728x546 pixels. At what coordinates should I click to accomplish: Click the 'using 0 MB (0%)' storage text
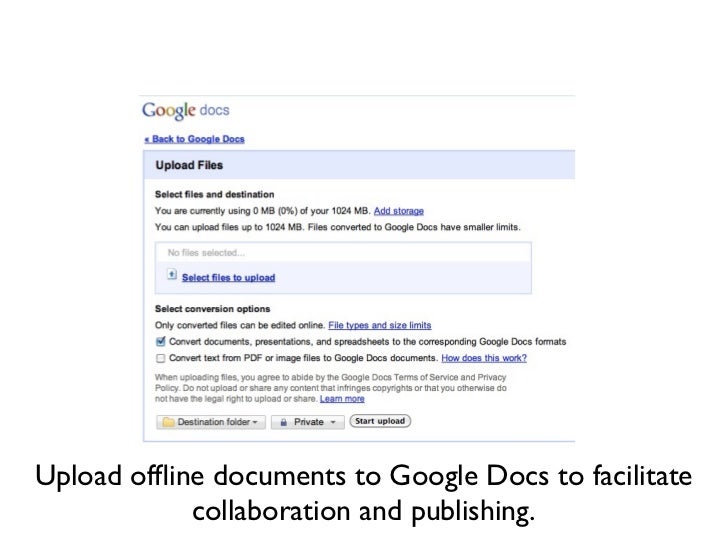[x=263, y=211]
